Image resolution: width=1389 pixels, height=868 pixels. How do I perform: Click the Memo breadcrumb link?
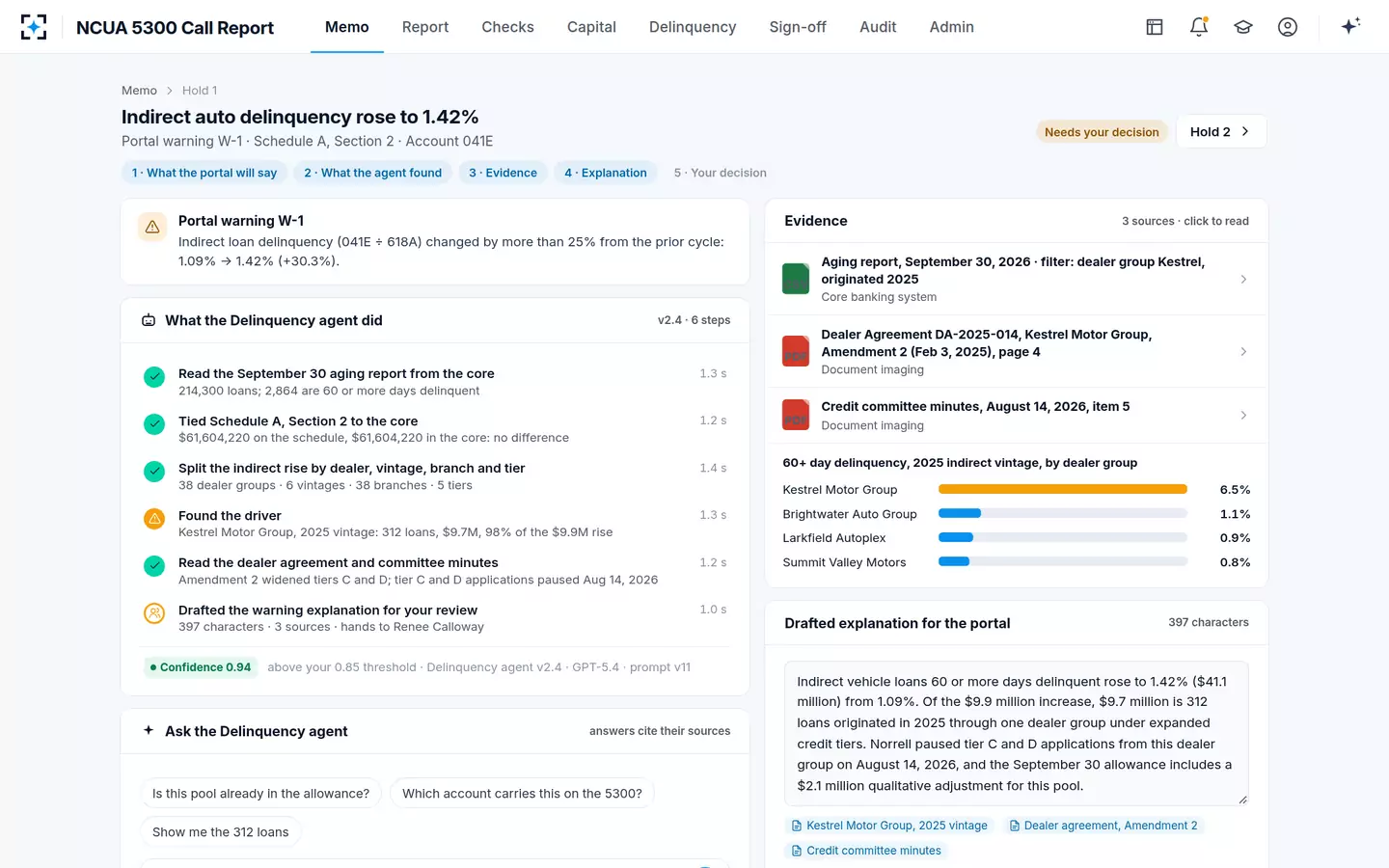point(139,91)
